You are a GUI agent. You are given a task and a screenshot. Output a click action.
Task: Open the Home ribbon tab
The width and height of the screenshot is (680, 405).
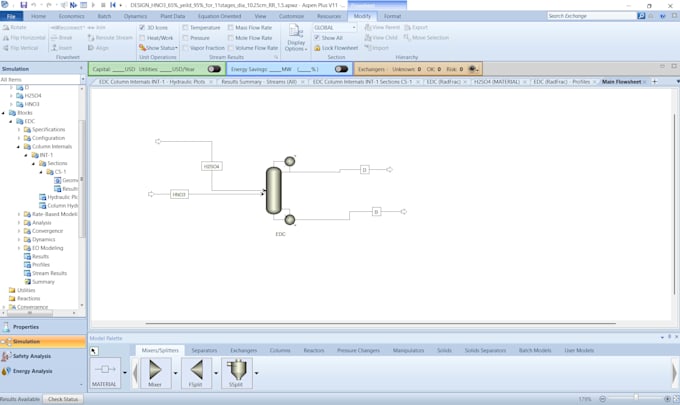[38, 16]
